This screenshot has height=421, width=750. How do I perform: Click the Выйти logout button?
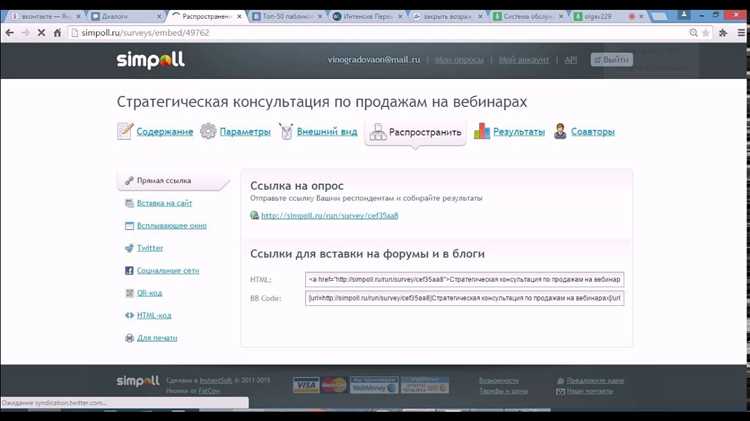[x=612, y=60]
